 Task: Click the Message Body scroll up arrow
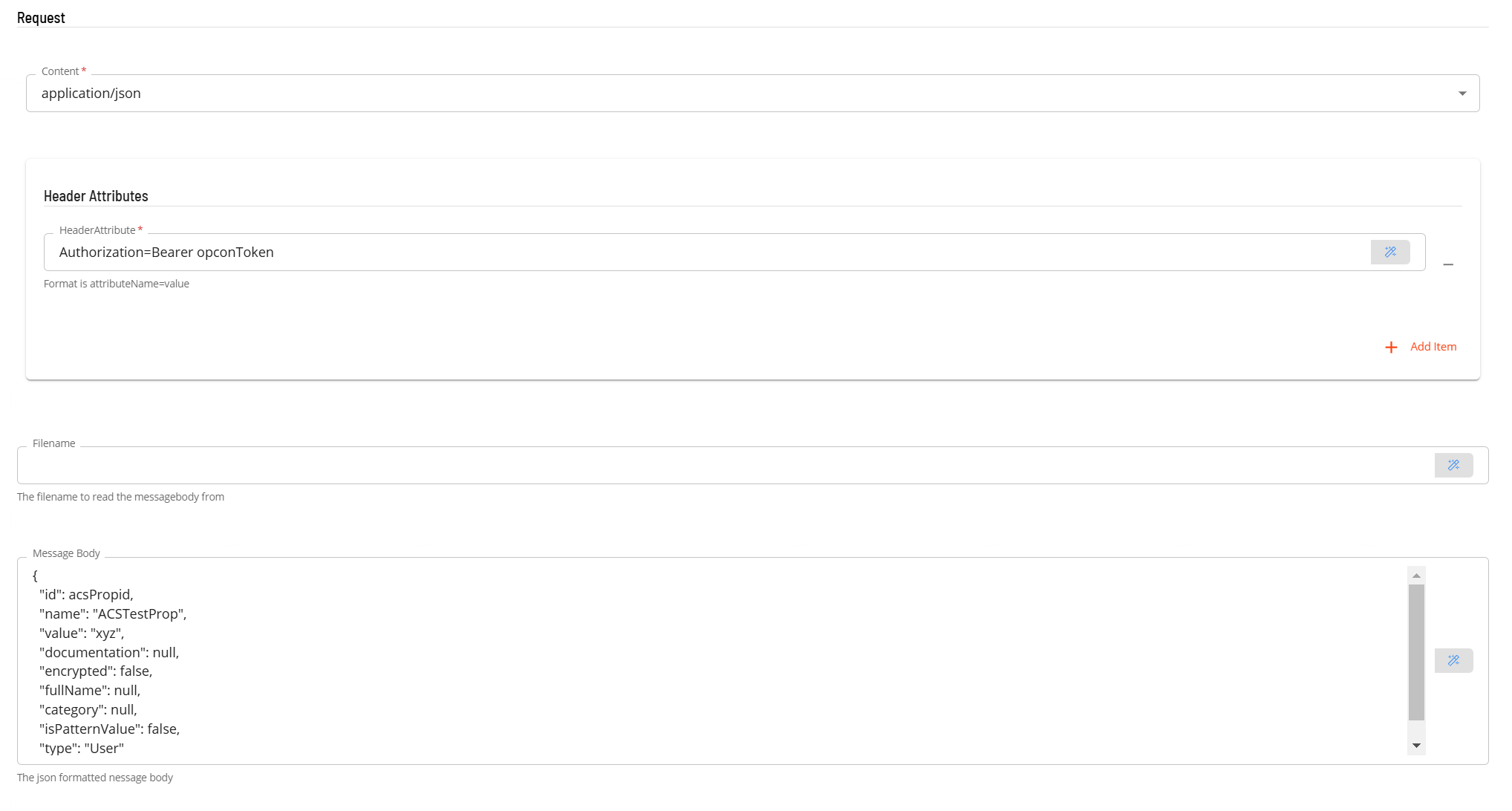pos(1416,576)
